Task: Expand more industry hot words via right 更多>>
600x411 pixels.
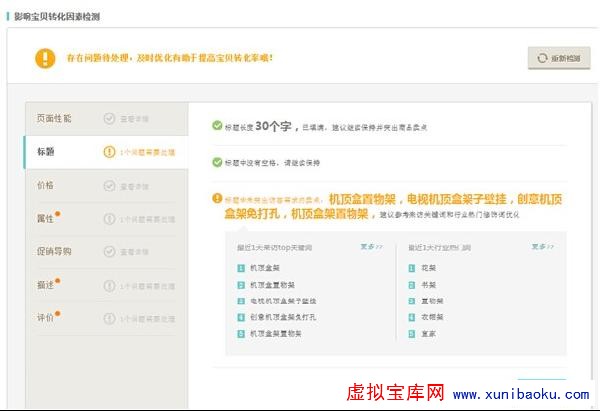Action: [x=543, y=246]
